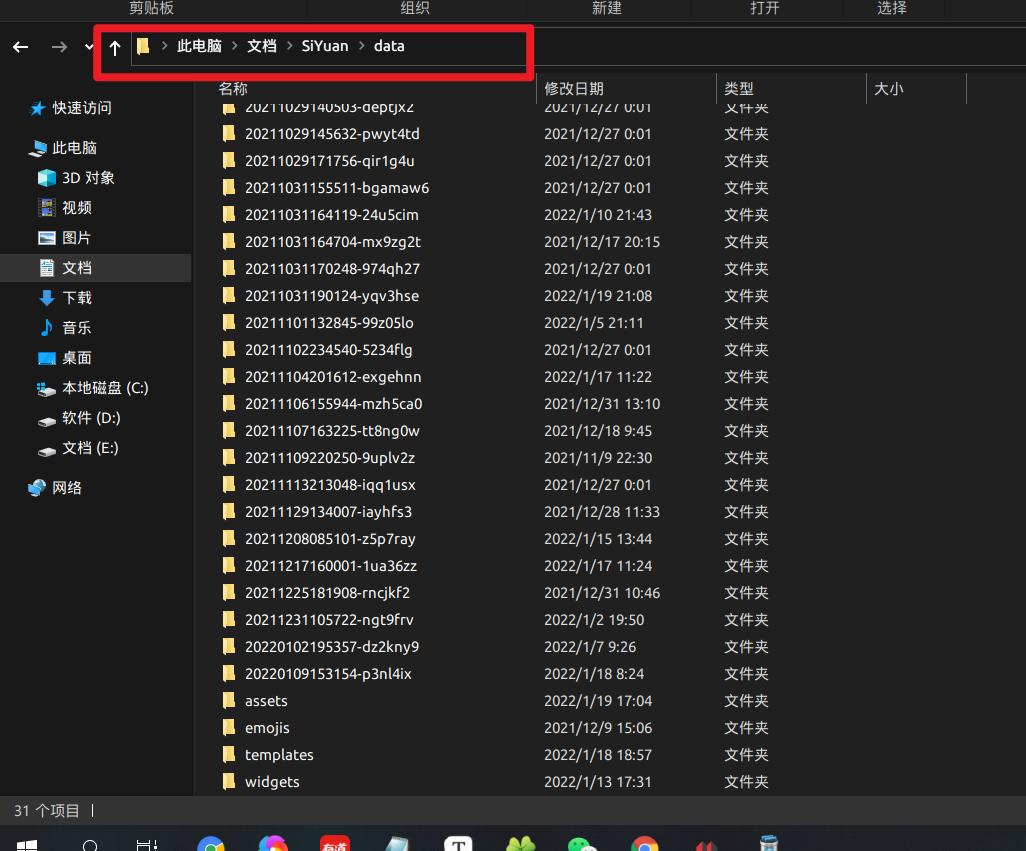Navigate up one level with the up-arrow icon
Image resolution: width=1026 pixels, height=851 pixels.
[x=115, y=46]
